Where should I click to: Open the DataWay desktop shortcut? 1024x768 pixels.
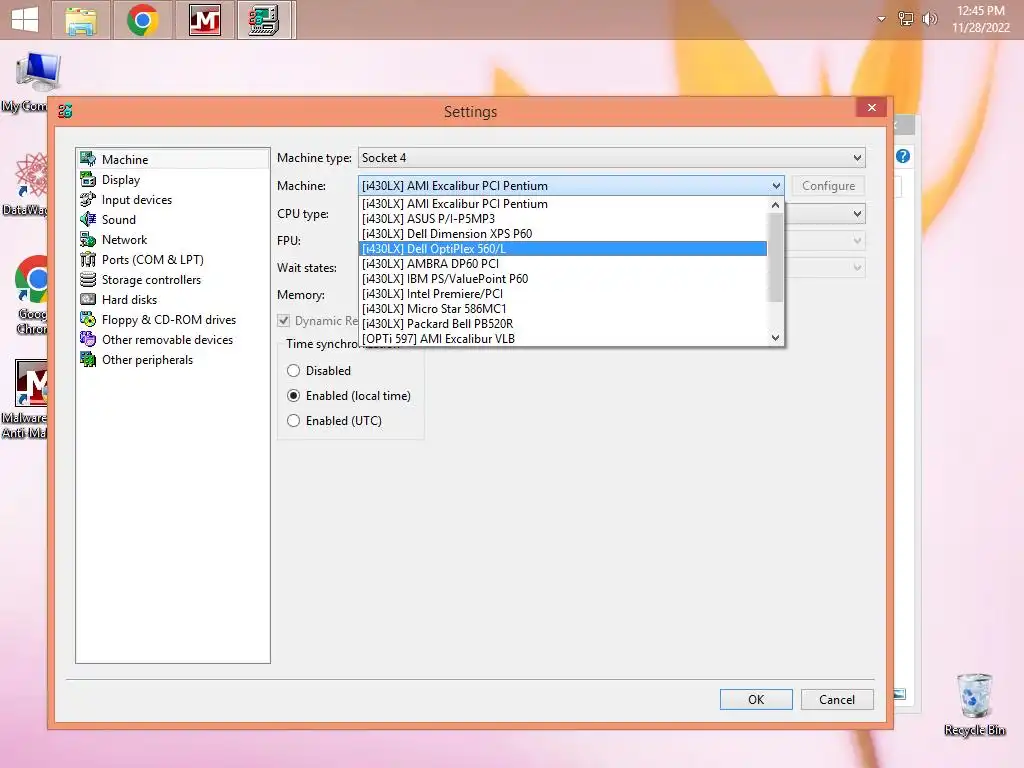tap(26, 184)
